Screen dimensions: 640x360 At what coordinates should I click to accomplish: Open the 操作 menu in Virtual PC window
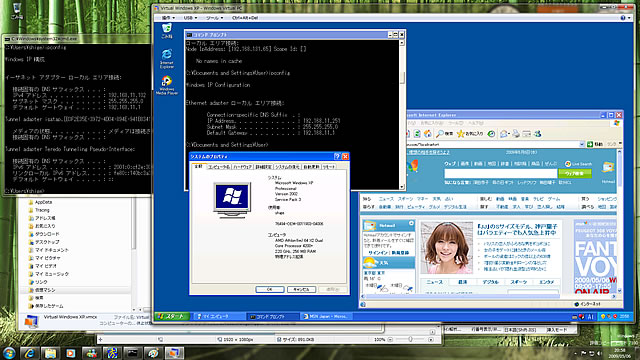tap(168, 18)
